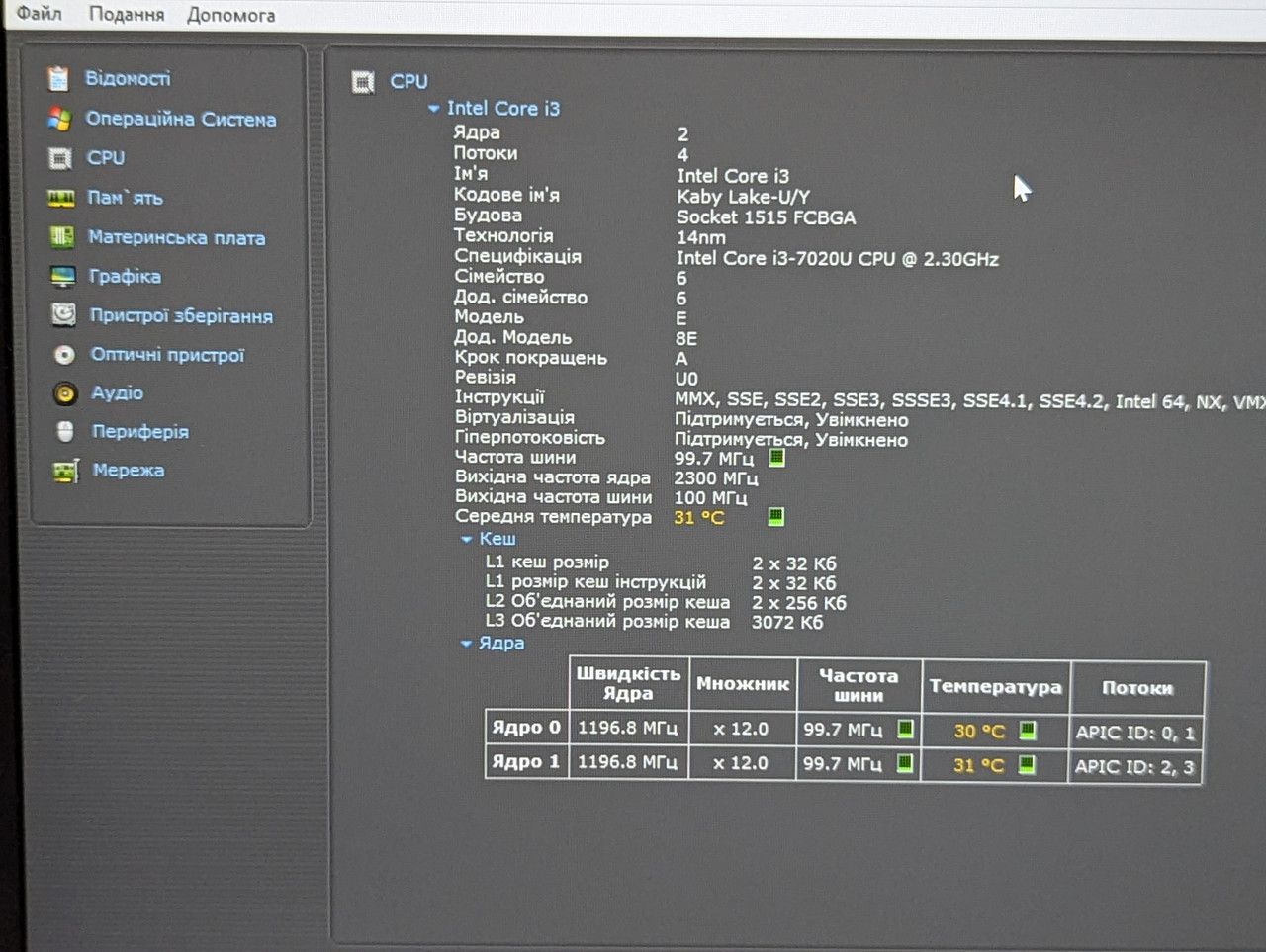
Task: Click the Відомості summary icon
Action: [59, 78]
